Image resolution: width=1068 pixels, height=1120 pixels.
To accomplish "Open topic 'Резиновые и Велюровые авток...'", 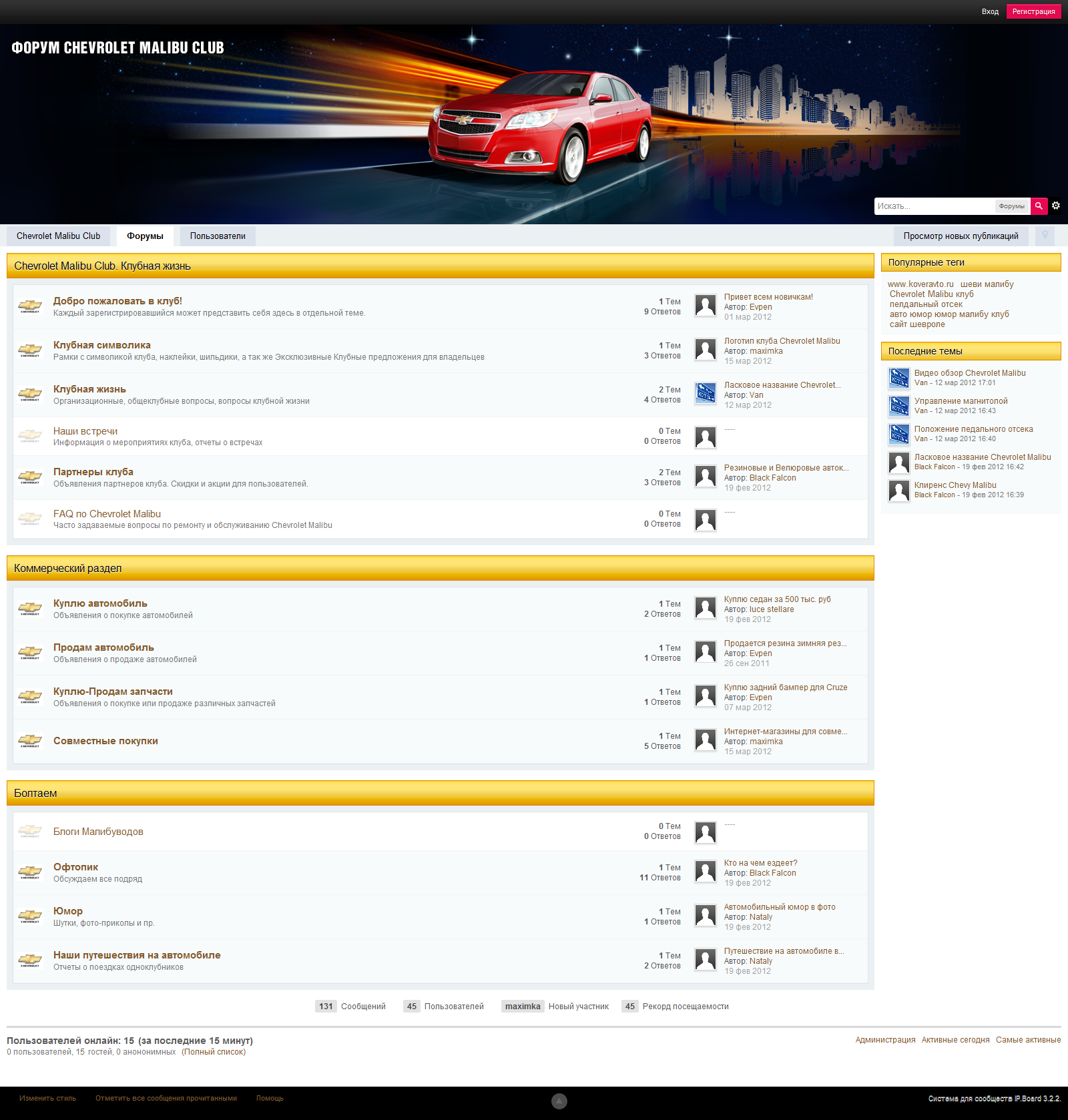I will (786, 468).
